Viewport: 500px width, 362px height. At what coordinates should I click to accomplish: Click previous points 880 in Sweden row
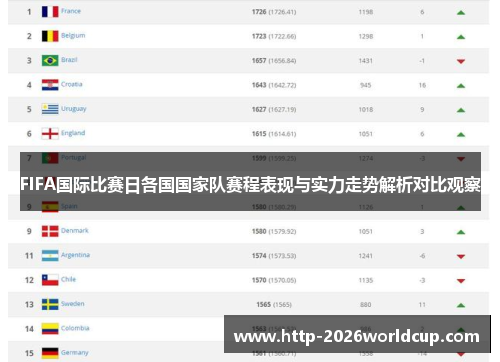(x=366, y=305)
